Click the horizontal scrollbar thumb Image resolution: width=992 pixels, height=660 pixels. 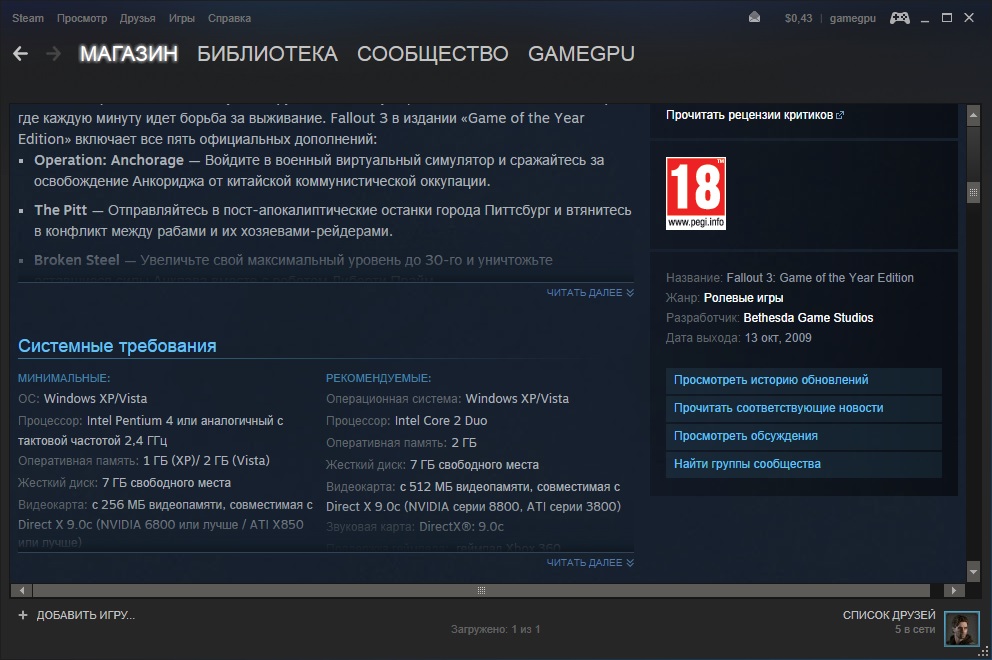(481, 590)
